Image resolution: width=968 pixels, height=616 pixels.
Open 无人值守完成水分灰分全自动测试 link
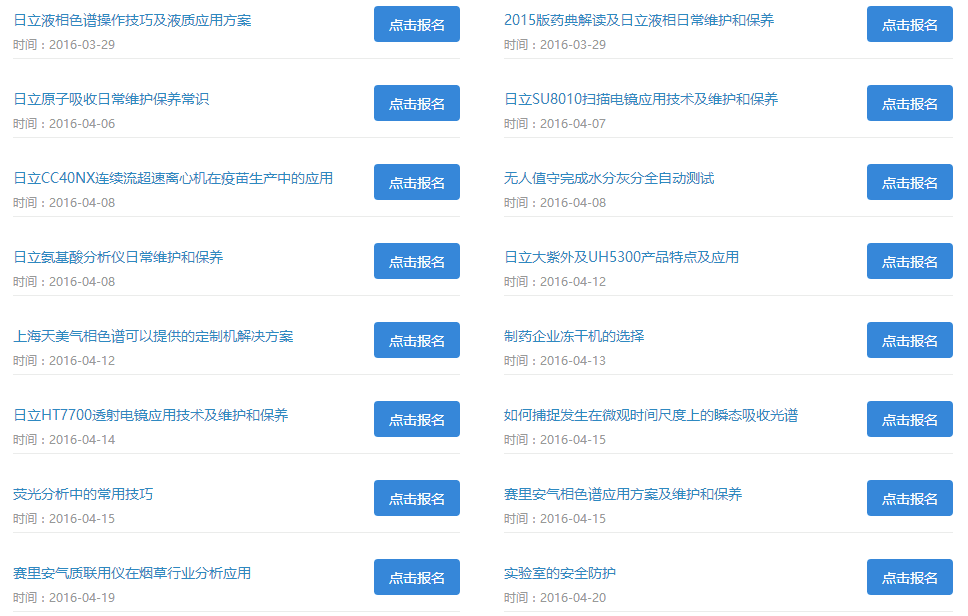(x=609, y=178)
